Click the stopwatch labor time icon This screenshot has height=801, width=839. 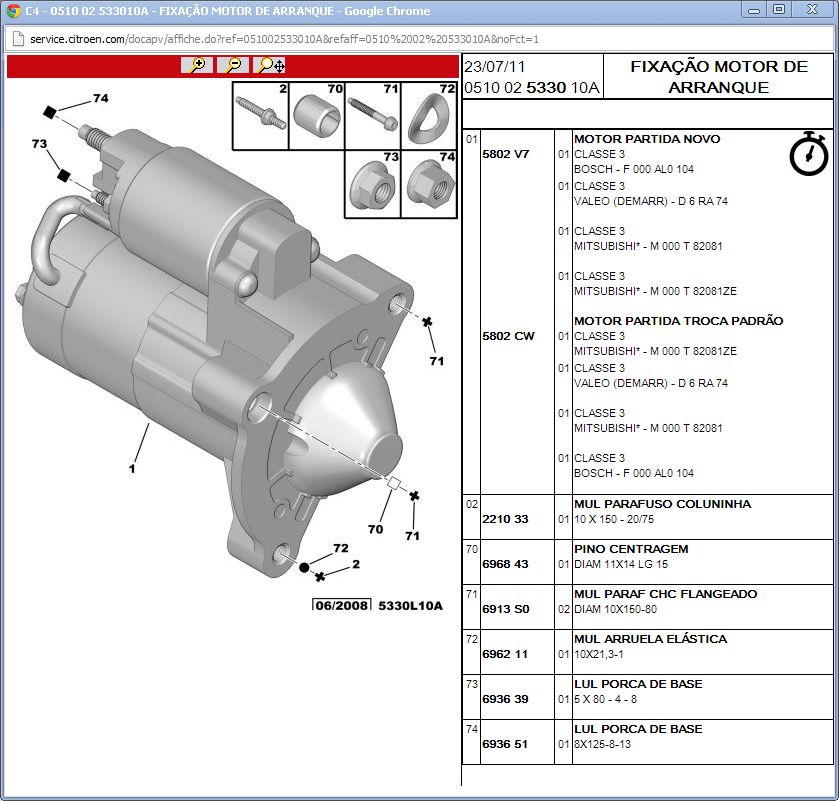809,154
